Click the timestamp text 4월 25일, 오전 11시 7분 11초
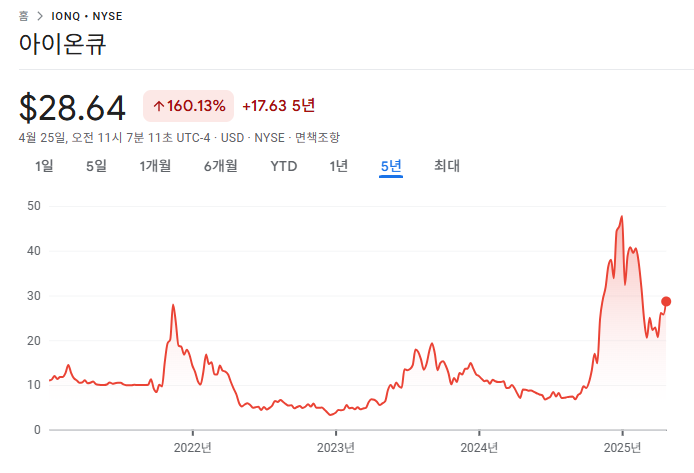694x473 pixels. click(x=95, y=138)
